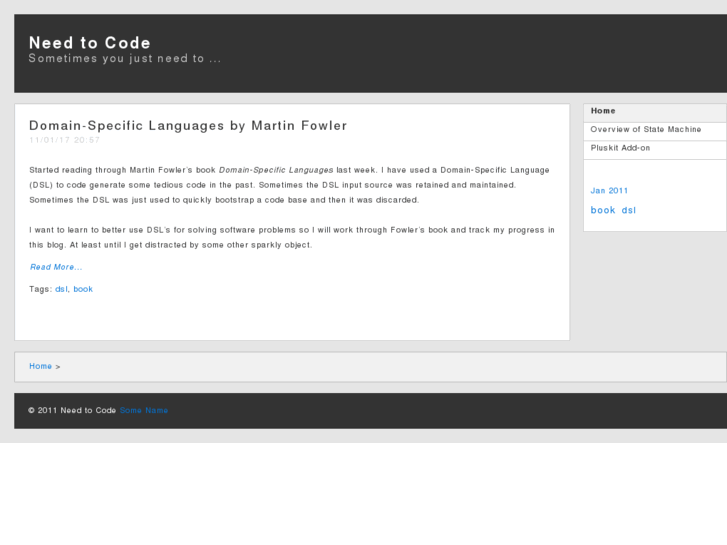This screenshot has width=727, height=545.
Task: Choose the dsl tag in sidebar cloud
Action: (629, 210)
